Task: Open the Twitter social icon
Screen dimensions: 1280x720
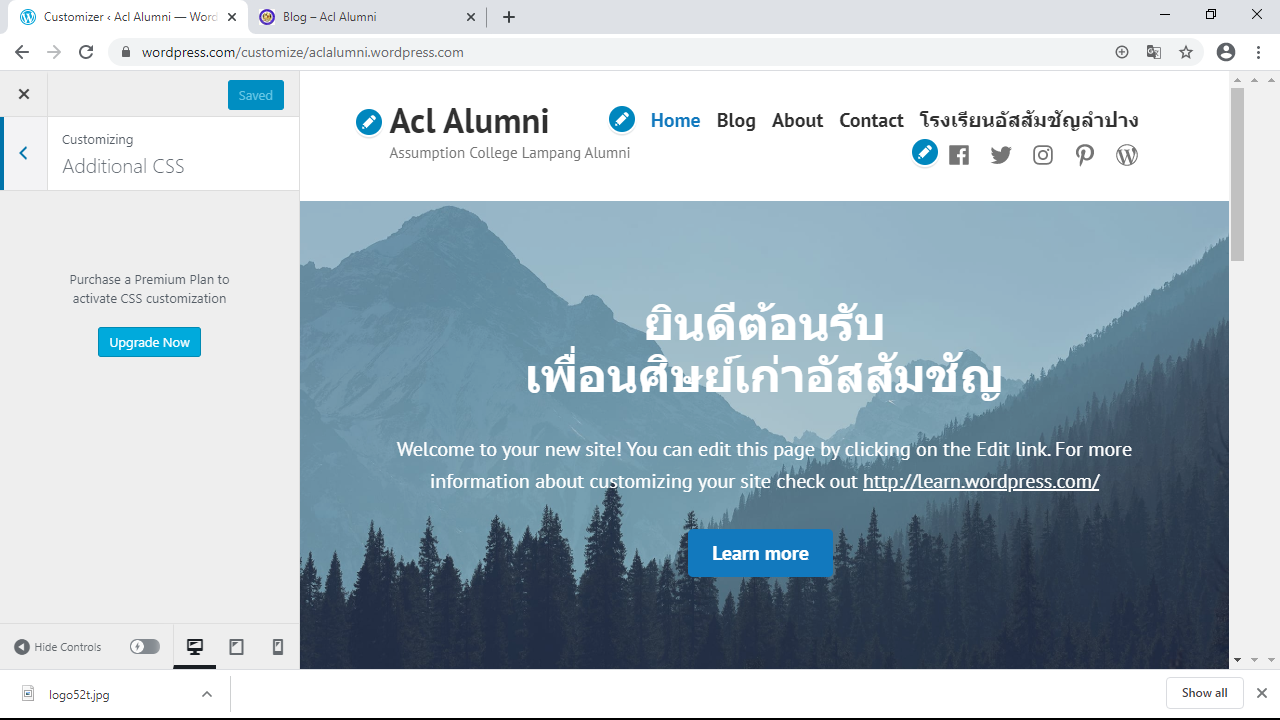Action: coord(1001,155)
